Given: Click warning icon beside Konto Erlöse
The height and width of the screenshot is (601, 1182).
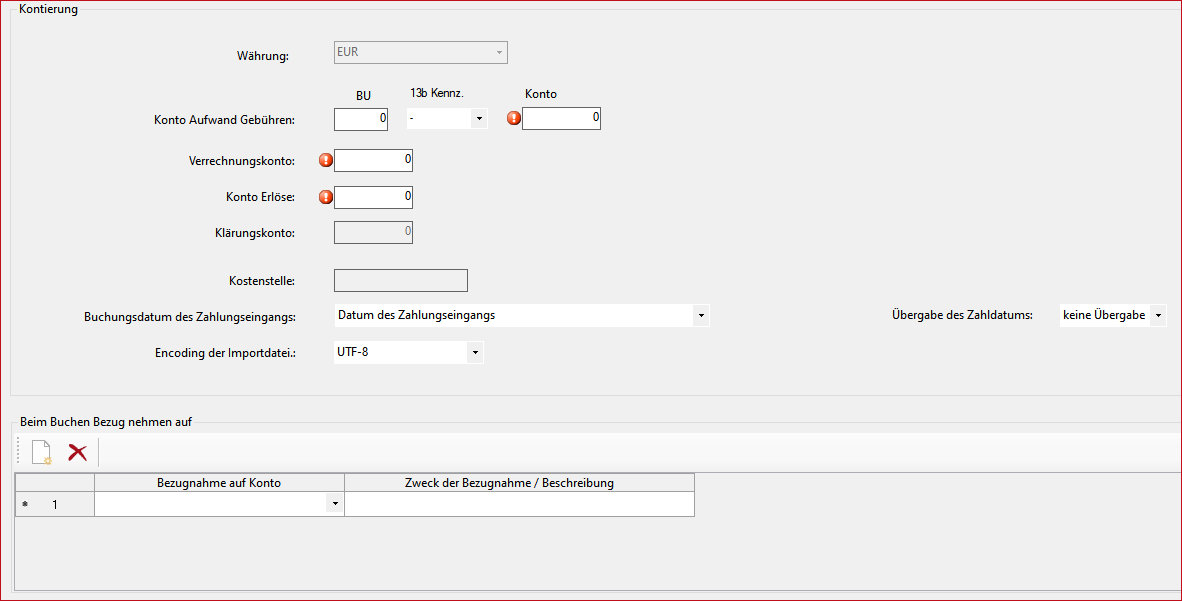Looking at the screenshot, I should [325, 197].
